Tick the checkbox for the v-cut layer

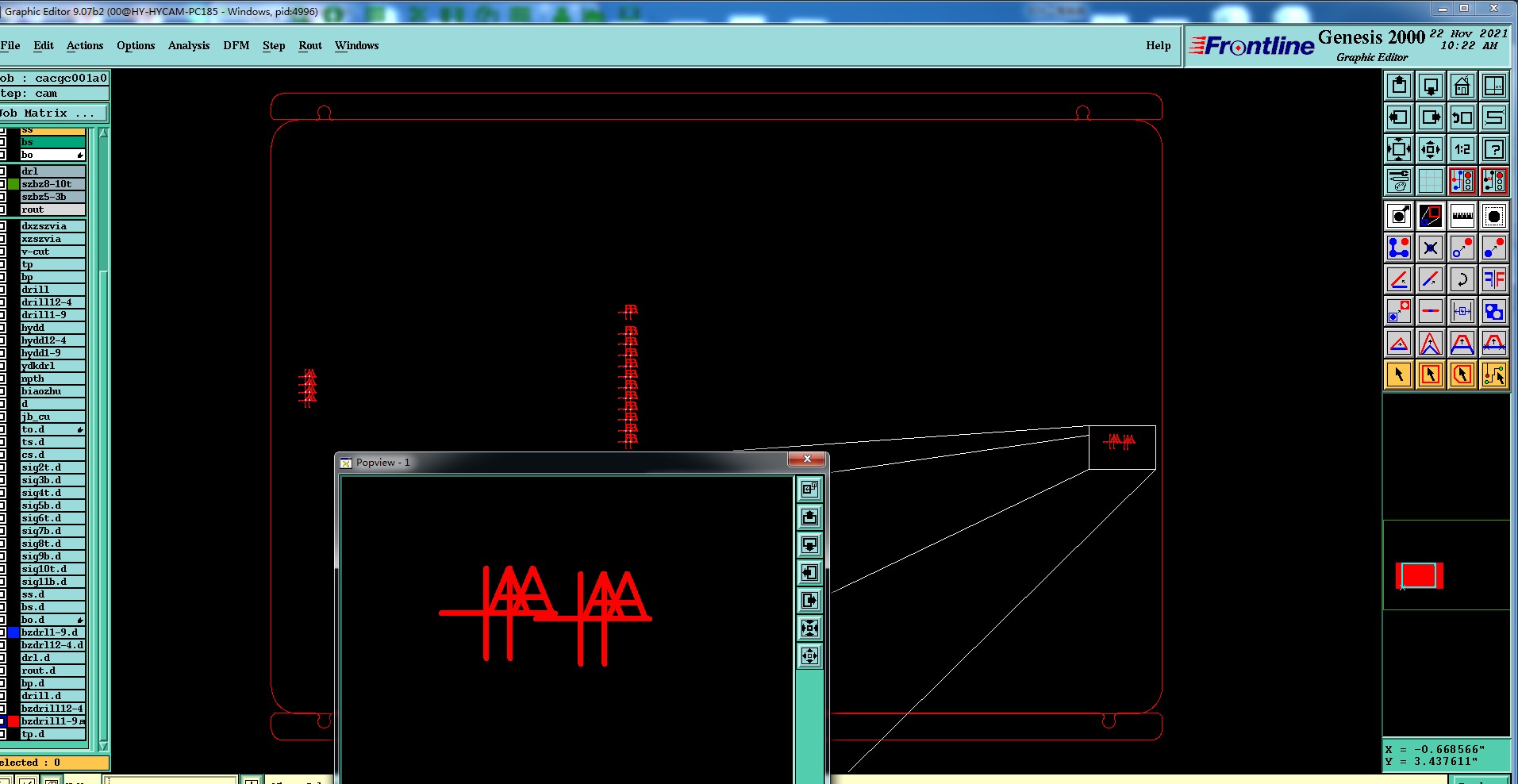pyautogui.click(x=2, y=252)
